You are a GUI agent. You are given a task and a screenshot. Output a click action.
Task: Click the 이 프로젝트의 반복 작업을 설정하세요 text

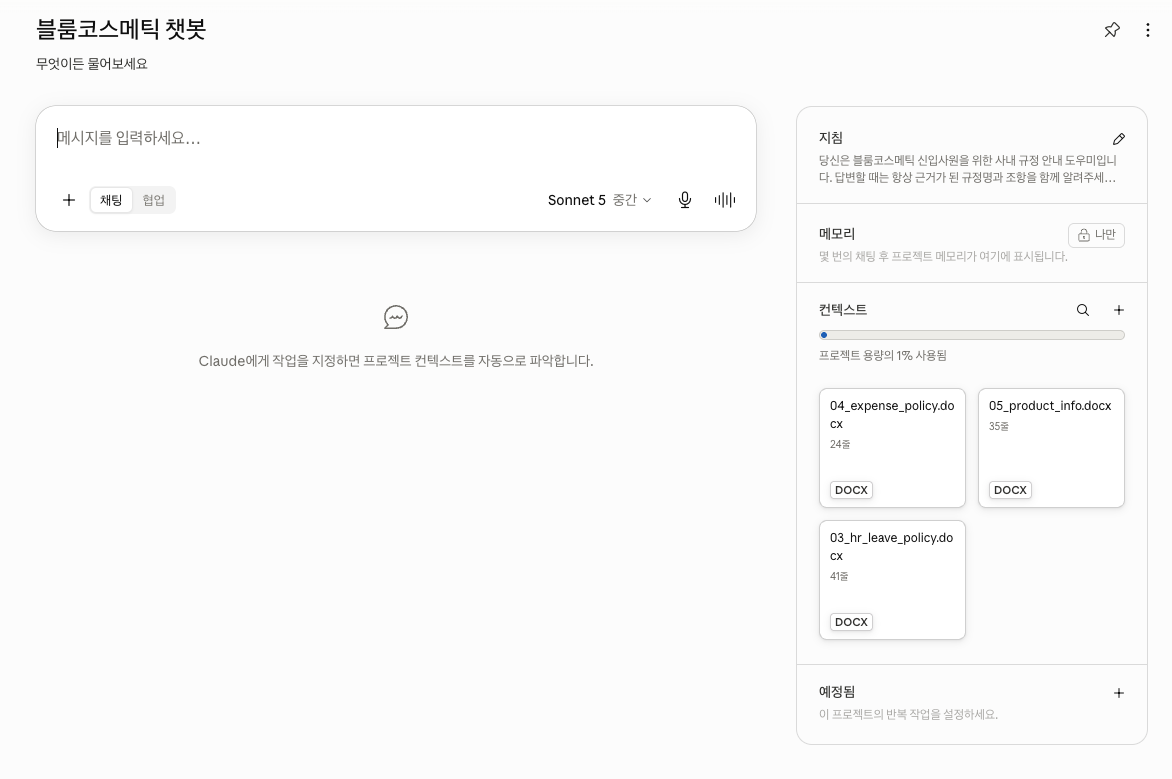(x=908, y=715)
